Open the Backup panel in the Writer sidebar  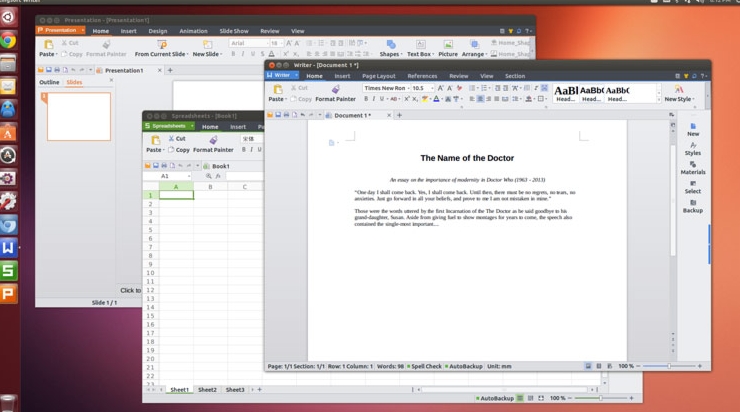(x=692, y=206)
